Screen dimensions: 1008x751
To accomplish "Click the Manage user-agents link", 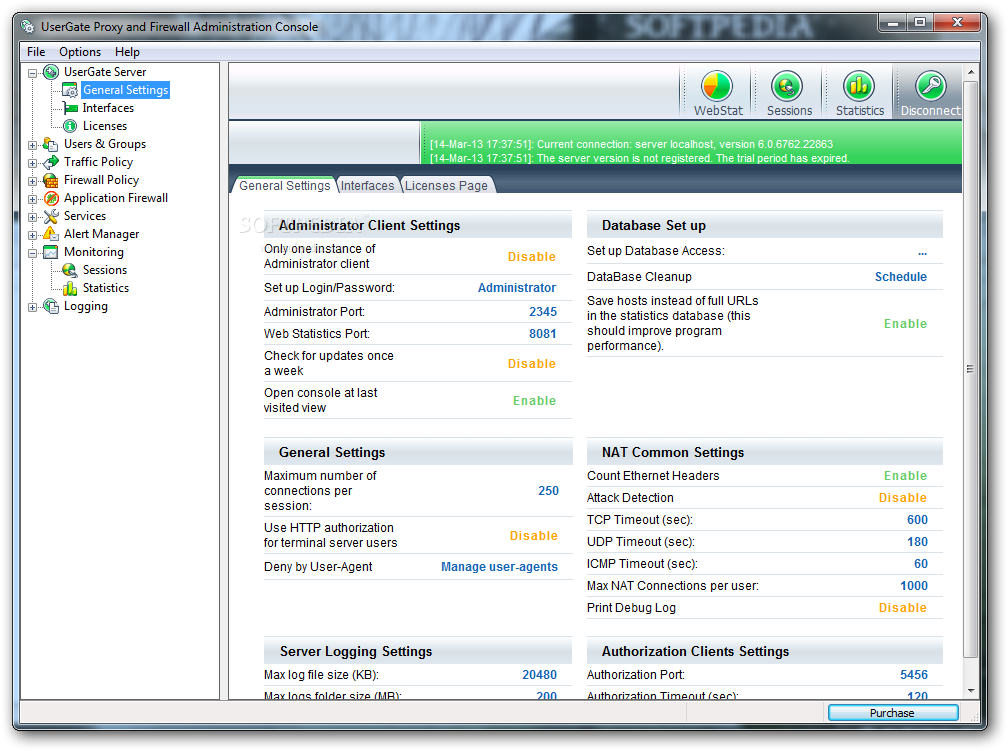I will click(x=500, y=566).
